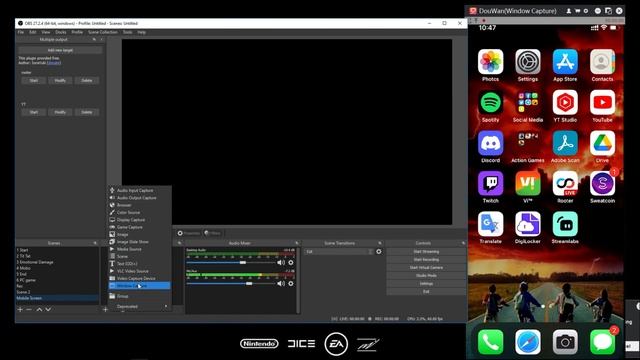Move scene down with arrow icon

point(48,309)
